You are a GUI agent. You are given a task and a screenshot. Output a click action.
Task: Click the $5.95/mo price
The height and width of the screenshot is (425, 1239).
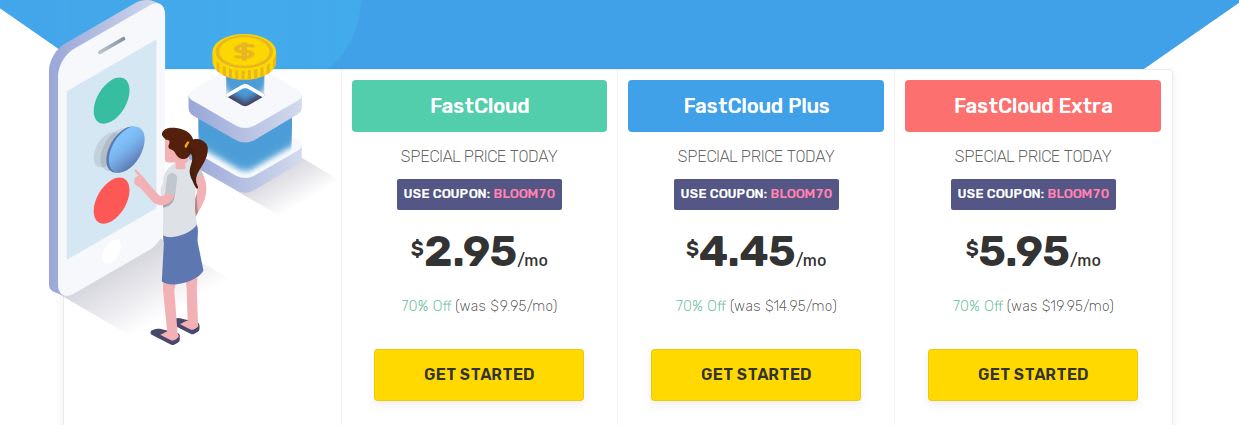(x=1033, y=252)
